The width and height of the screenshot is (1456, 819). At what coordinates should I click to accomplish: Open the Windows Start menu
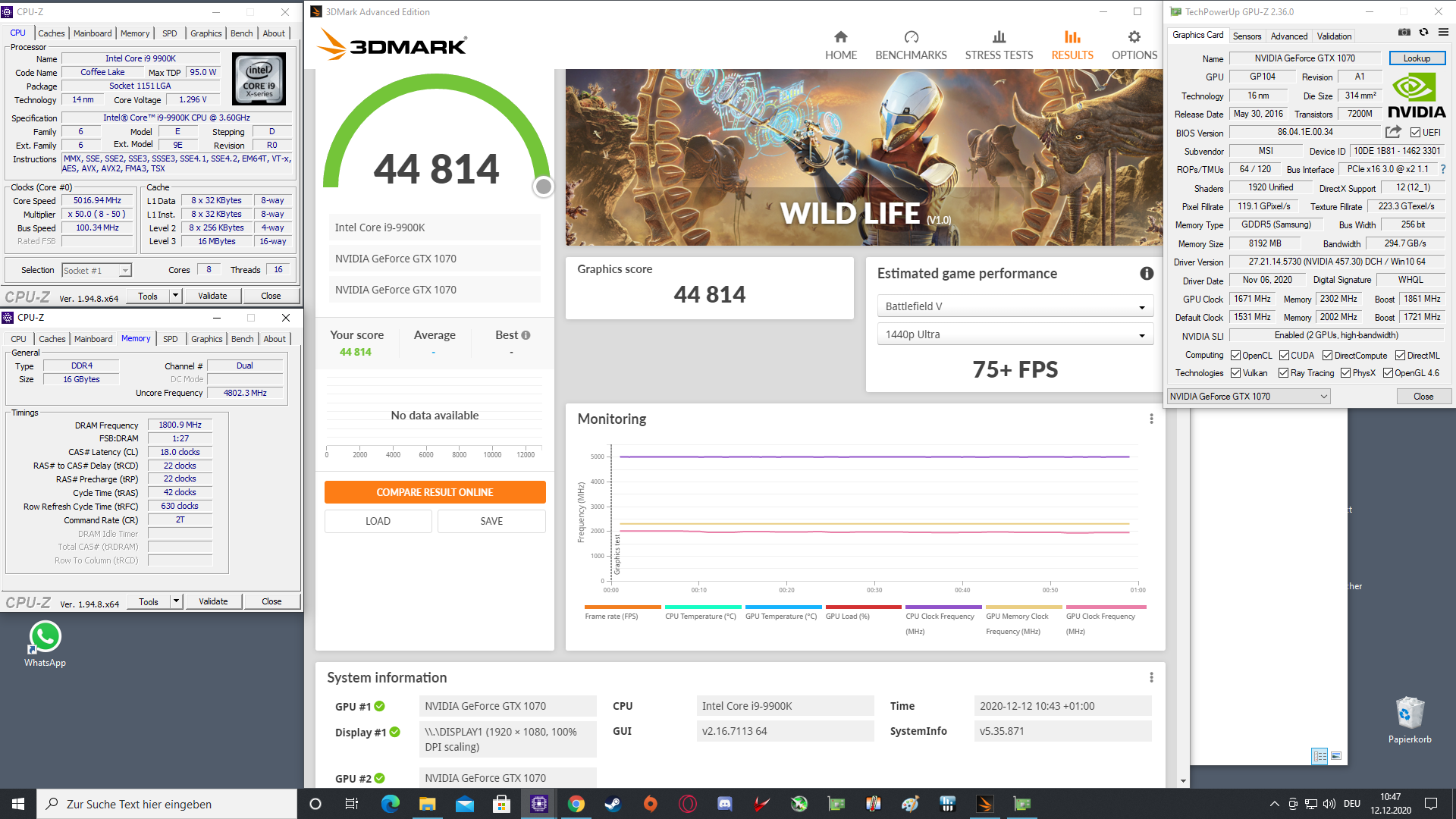18,804
